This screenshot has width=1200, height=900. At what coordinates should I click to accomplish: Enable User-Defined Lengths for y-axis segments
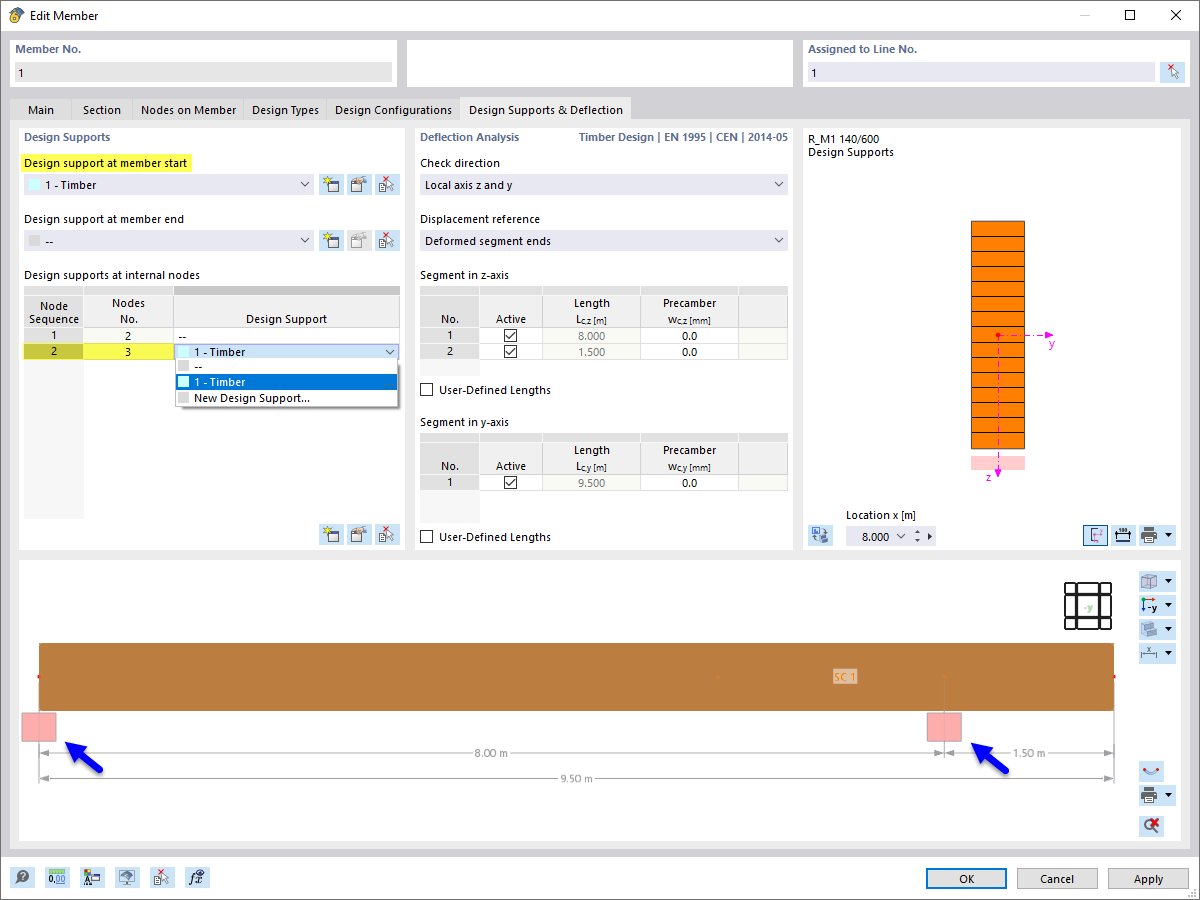tap(427, 536)
